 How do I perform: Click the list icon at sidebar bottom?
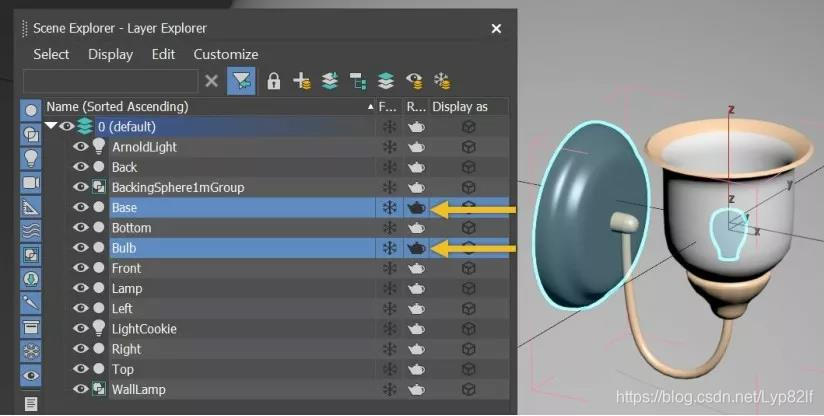point(31,403)
